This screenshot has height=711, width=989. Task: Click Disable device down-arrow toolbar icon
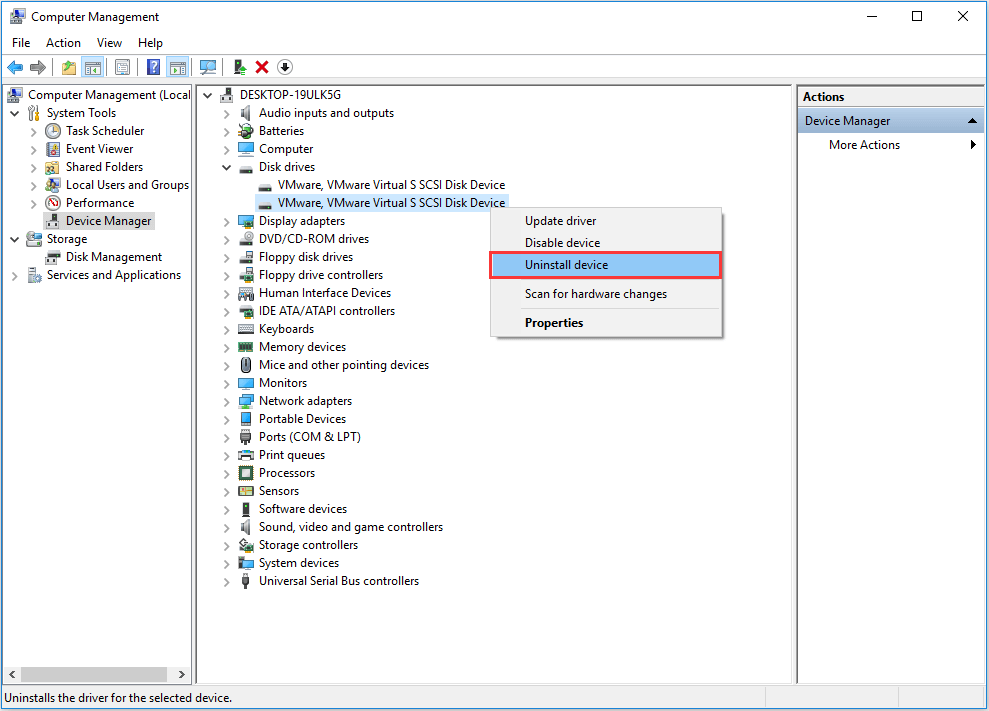pyautogui.click(x=285, y=68)
